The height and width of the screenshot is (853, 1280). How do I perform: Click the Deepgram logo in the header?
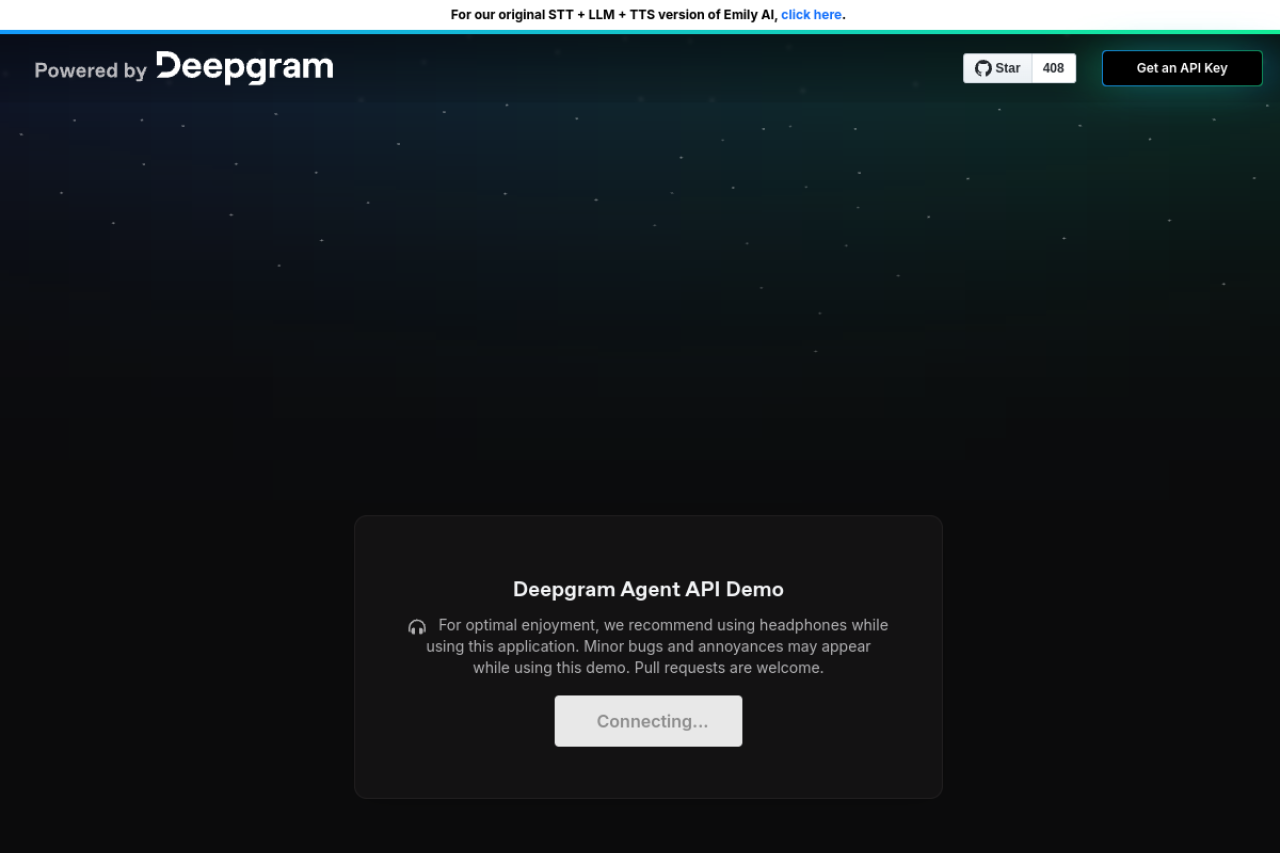tap(245, 68)
